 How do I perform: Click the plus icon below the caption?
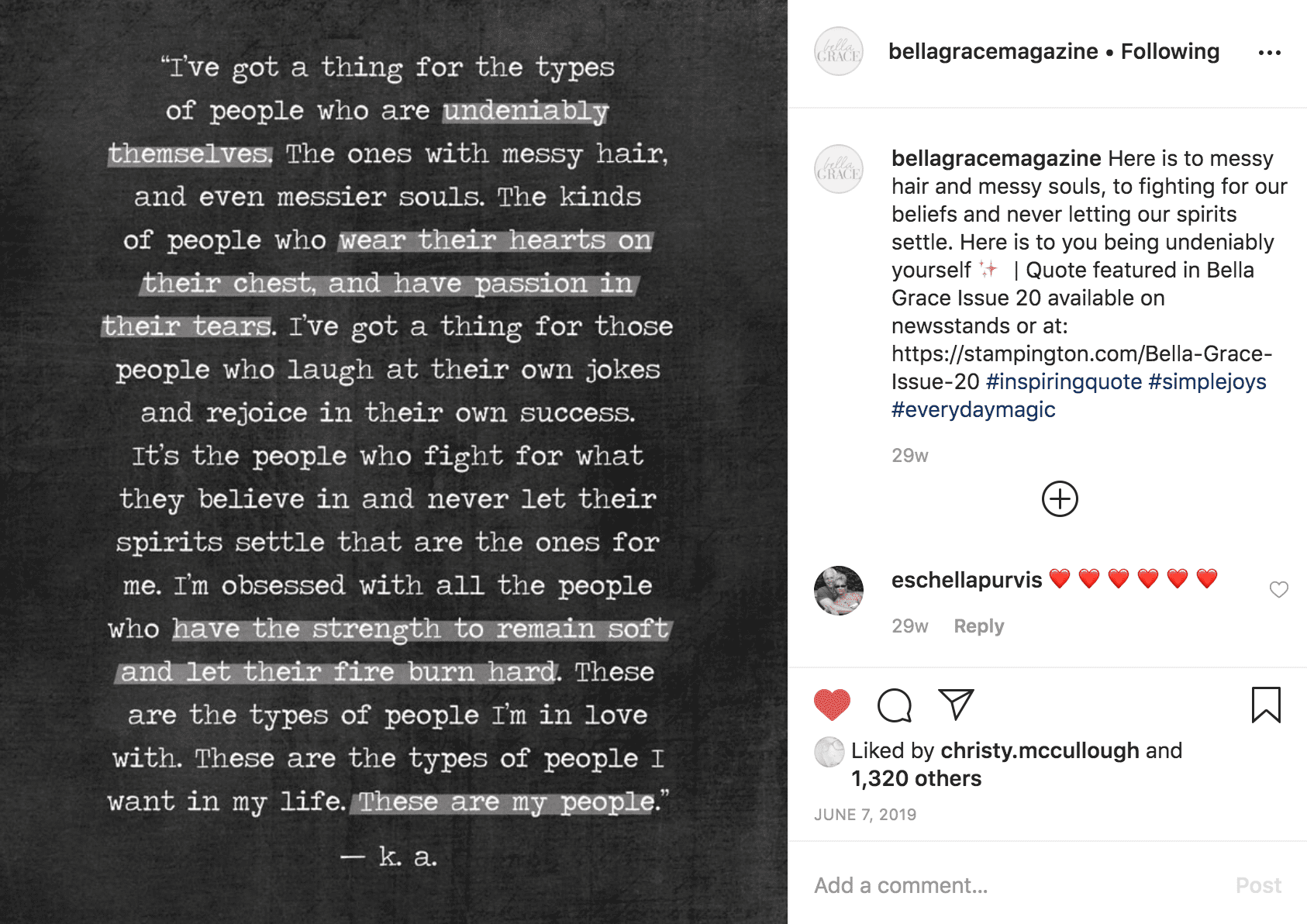[x=1059, y=498]
